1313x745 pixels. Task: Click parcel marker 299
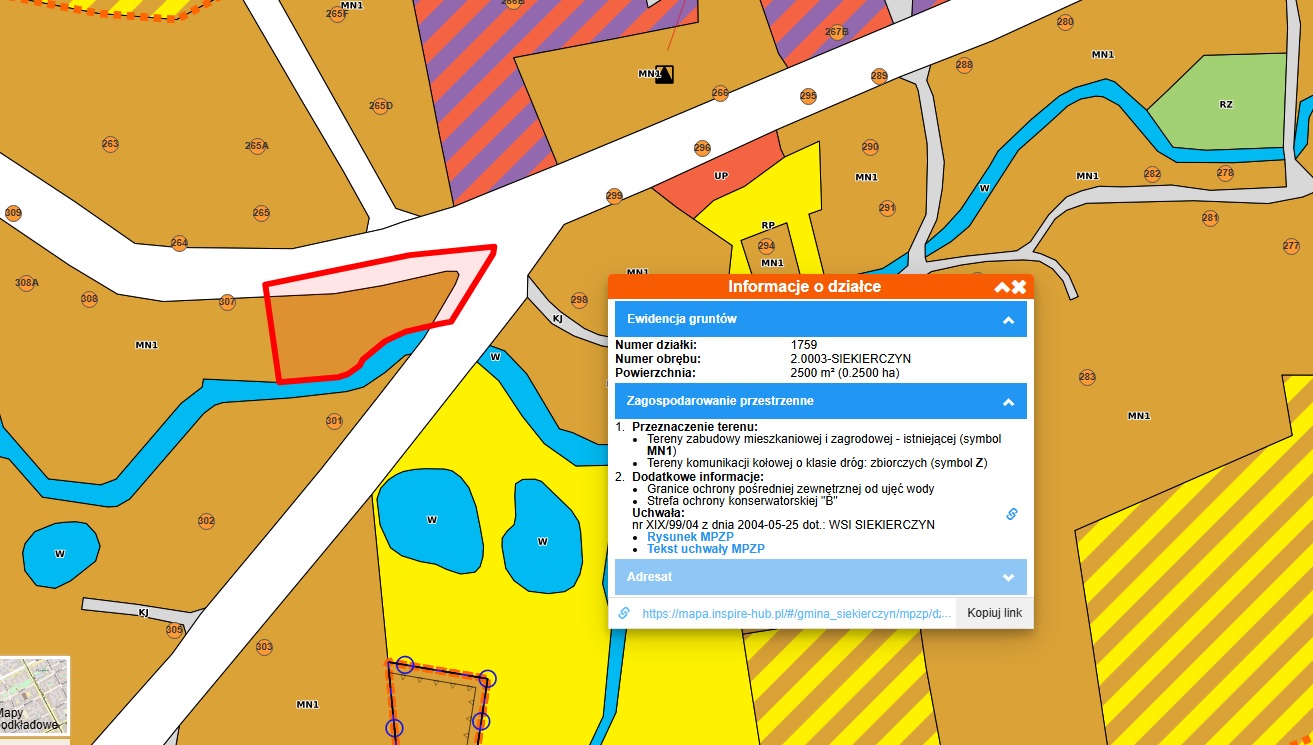614,195
